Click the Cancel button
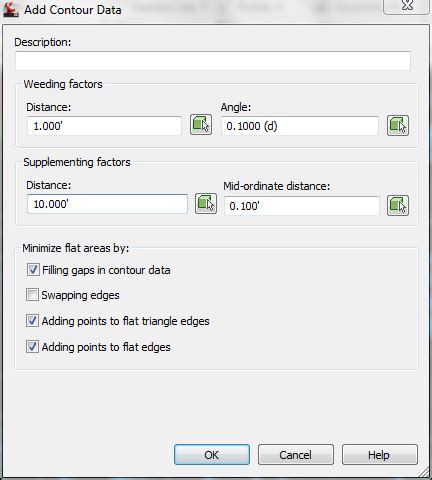 296,455
